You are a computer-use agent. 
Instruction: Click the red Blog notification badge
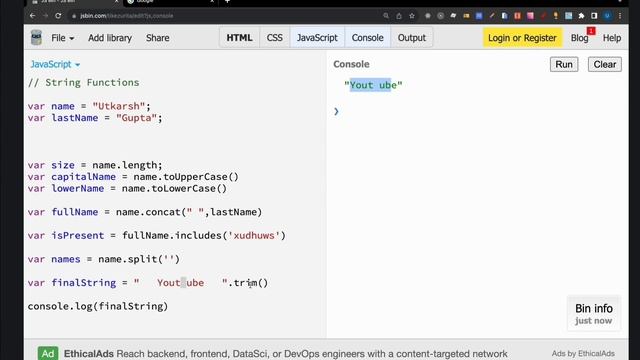click(x=591, y=31)
